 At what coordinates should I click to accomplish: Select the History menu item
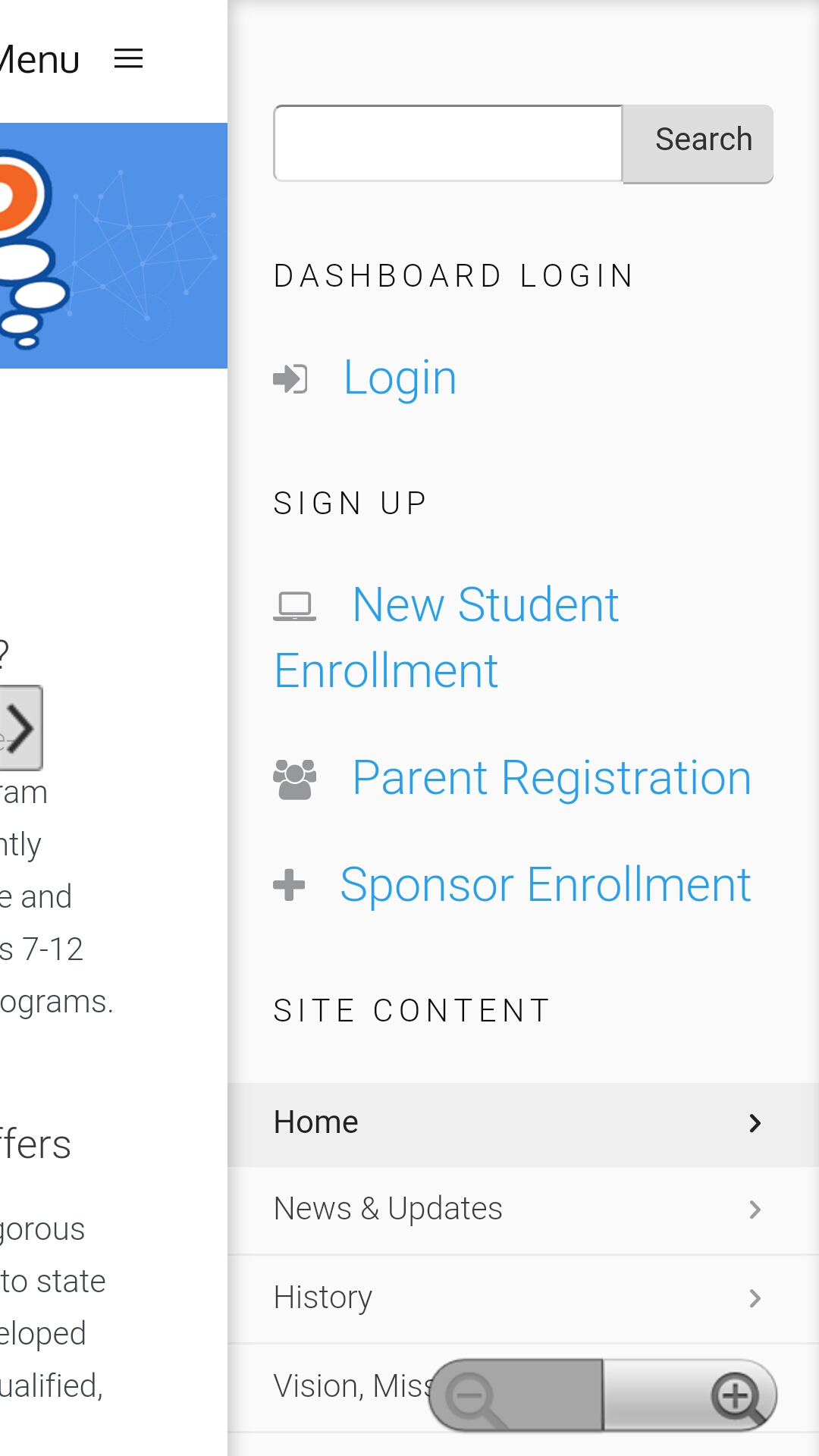tap(523, 1299)
